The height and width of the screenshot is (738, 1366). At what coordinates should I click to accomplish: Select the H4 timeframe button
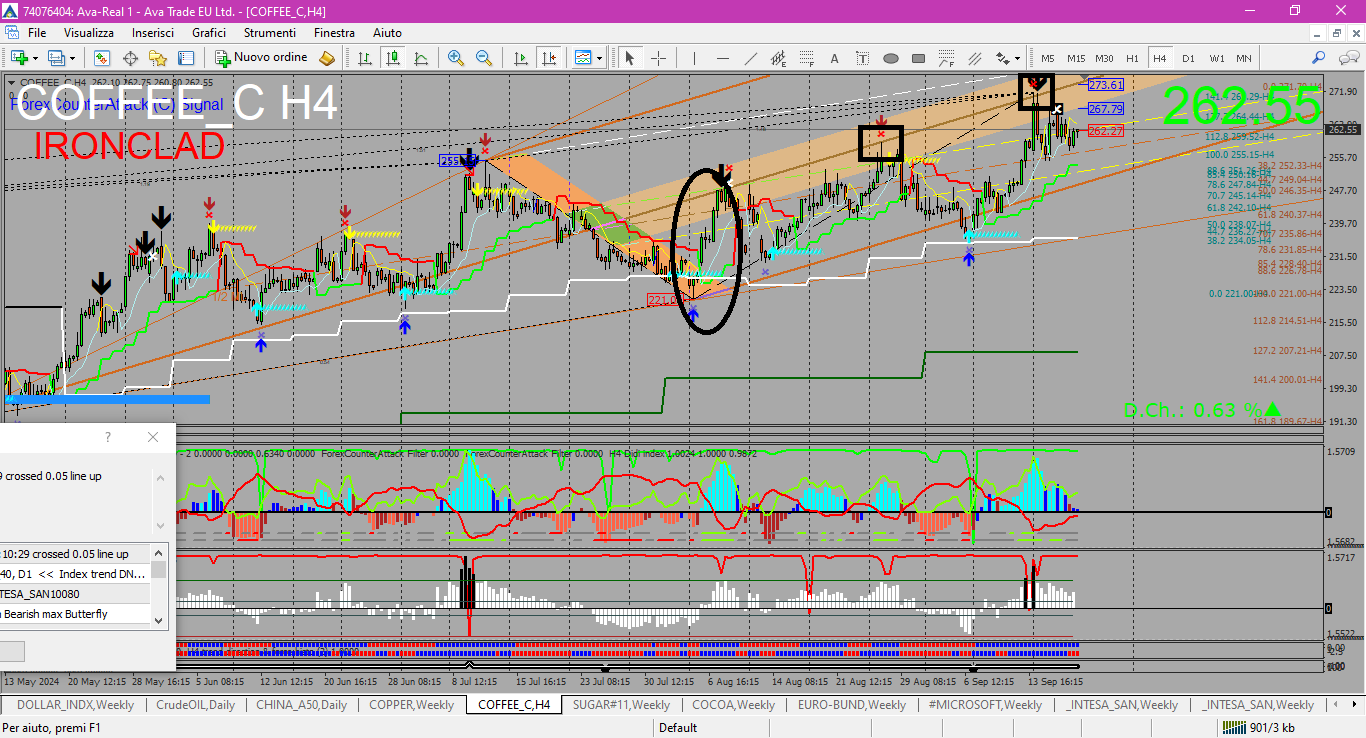pos(1160,58)
